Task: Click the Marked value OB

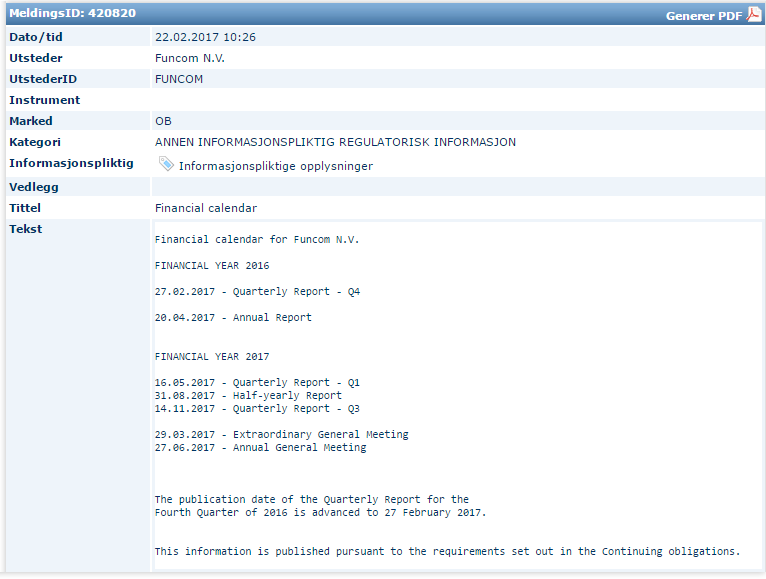Action: tap(163, 121)
